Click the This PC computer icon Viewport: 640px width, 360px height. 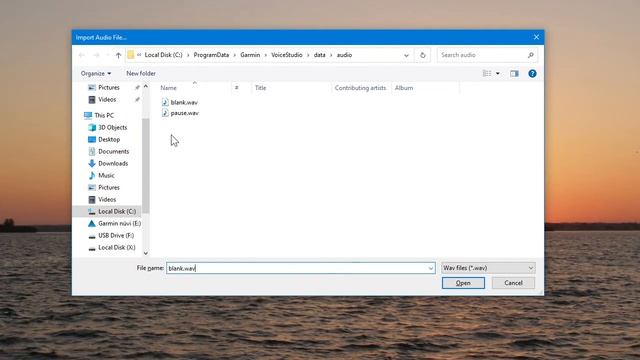coord(88,116)
